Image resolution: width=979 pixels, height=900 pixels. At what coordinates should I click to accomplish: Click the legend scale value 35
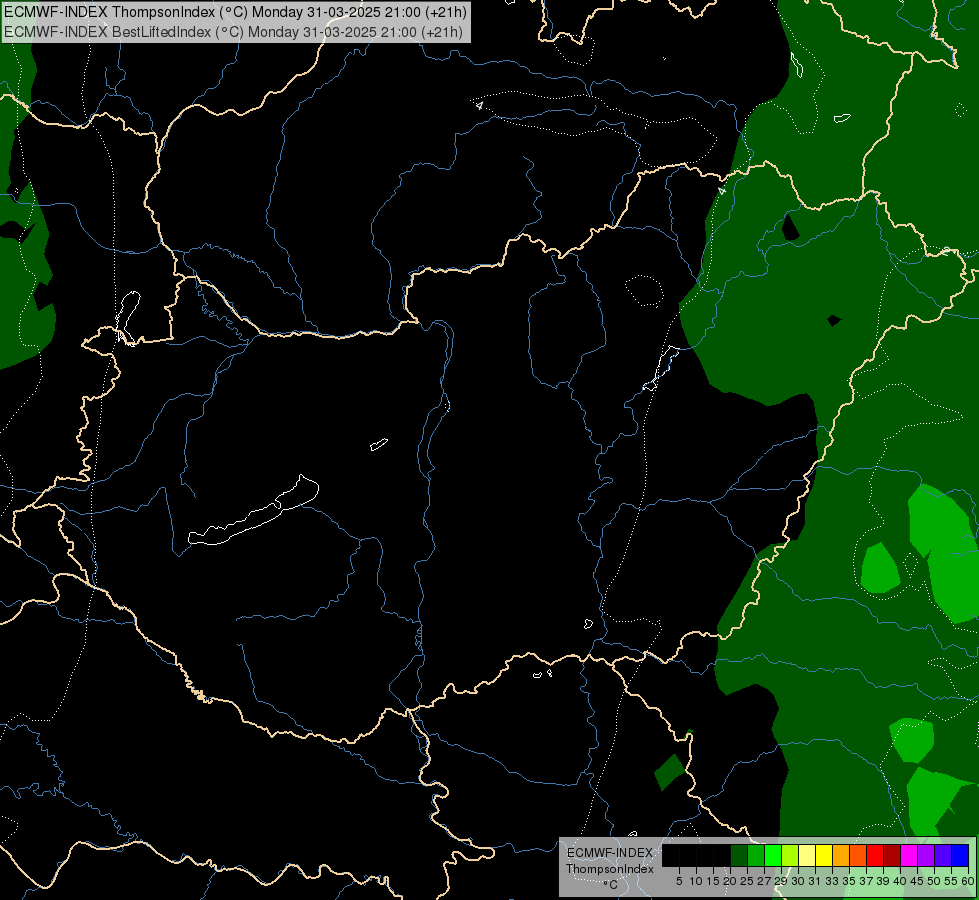click(x=849, y=881)
